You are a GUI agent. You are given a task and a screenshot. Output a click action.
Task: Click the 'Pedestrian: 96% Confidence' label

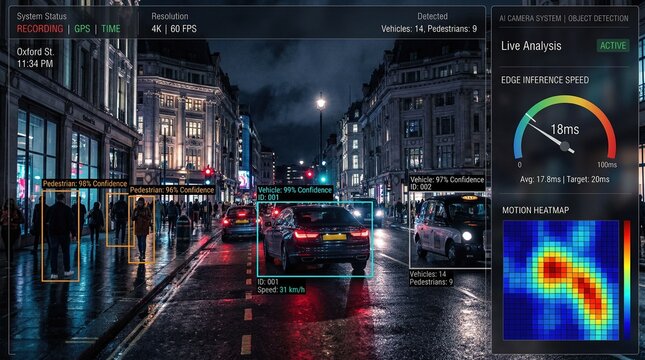tap(172, 190)
